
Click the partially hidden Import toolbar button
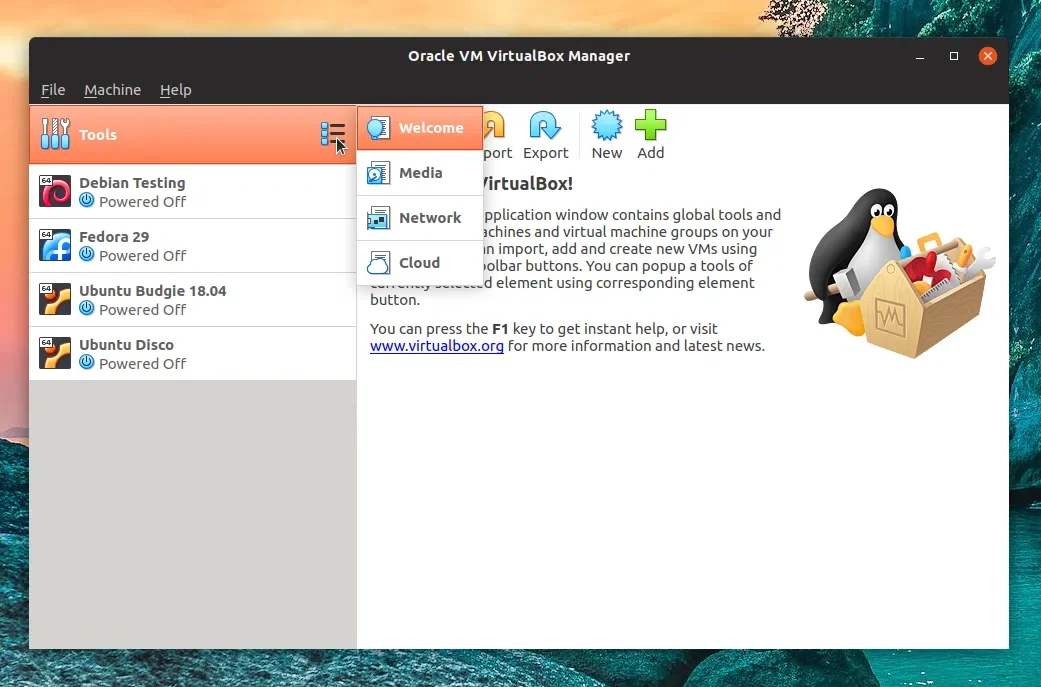click(497, 135)
